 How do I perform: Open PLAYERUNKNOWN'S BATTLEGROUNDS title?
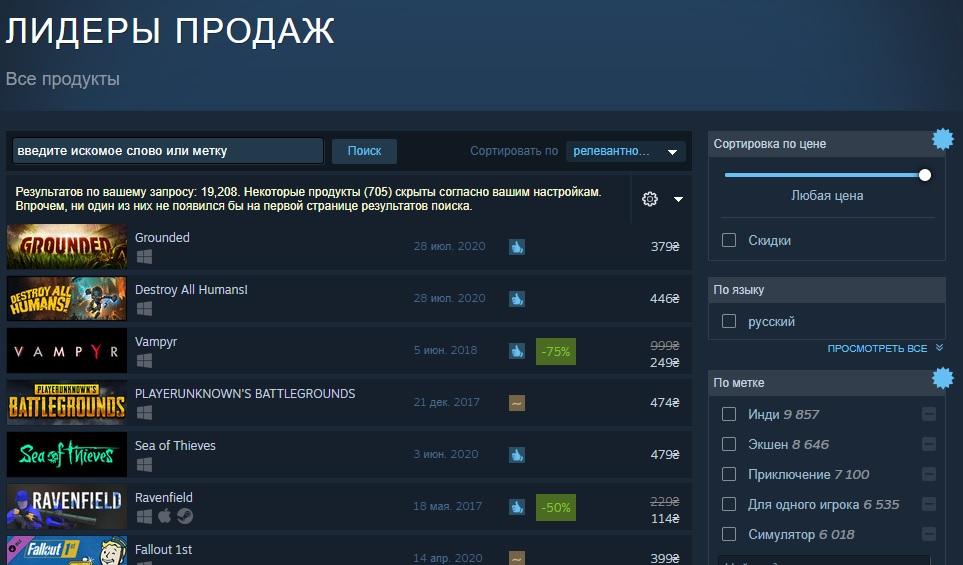pos(245,394)
